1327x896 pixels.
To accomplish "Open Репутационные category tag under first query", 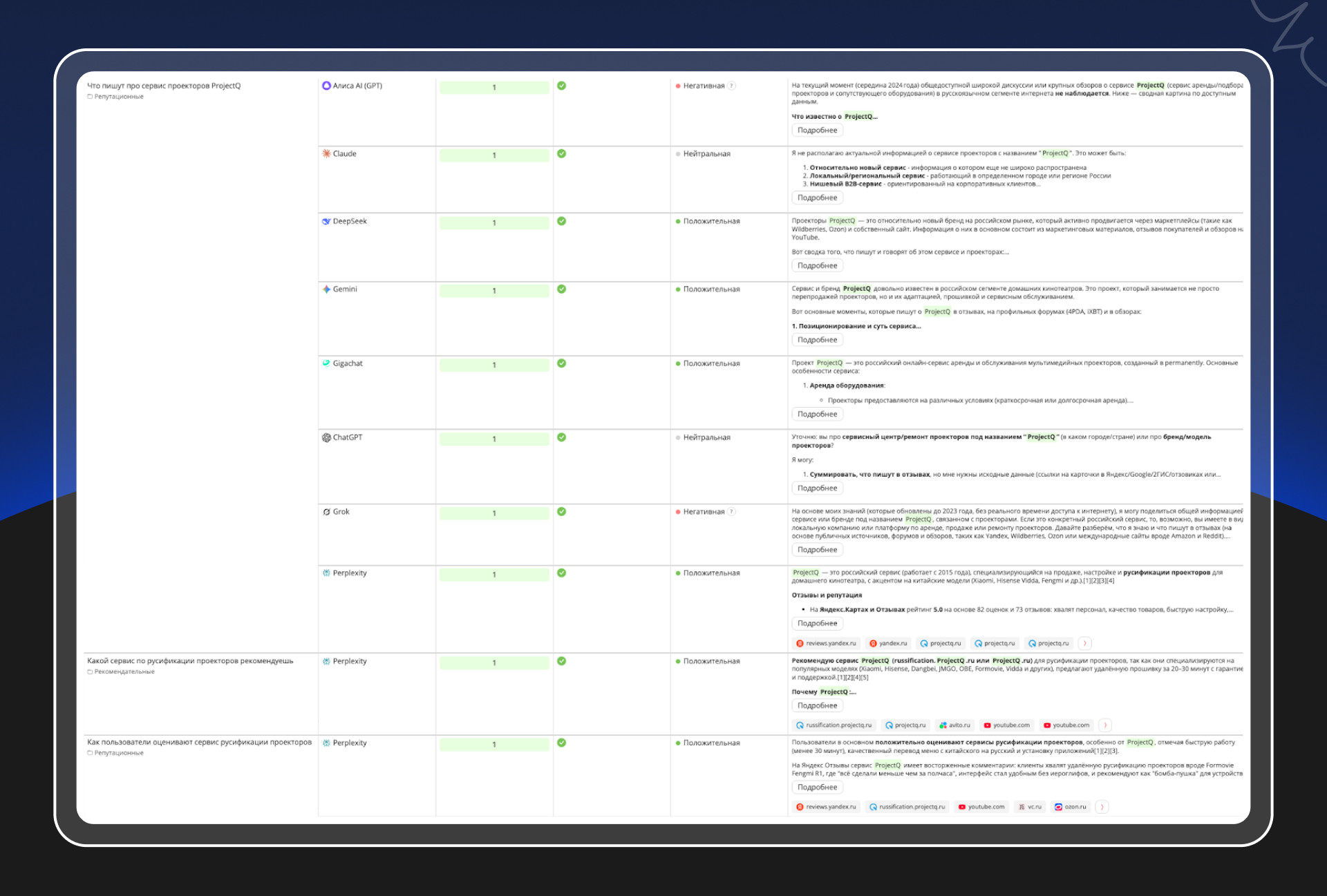I will 115,97.
